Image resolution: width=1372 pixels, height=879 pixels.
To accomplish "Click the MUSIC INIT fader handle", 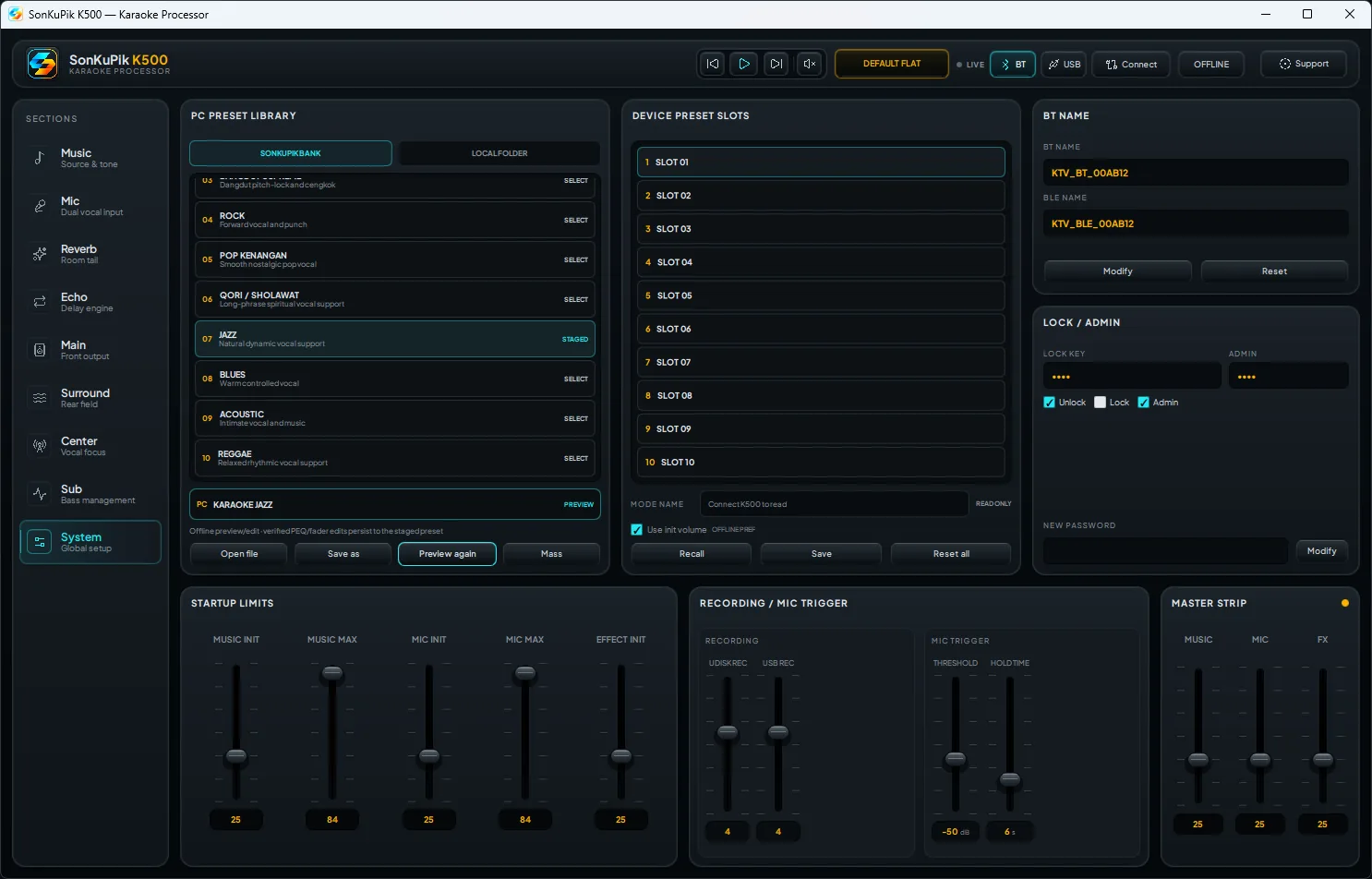I will [x=236, y=756].
